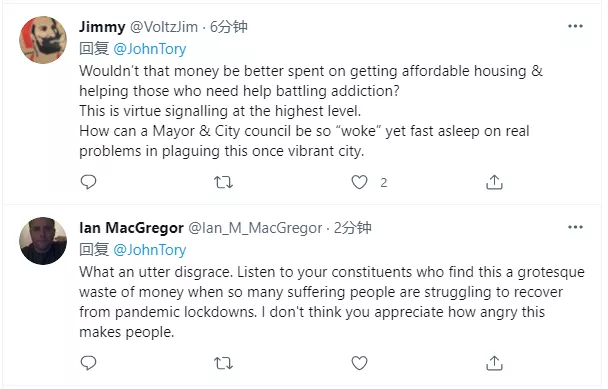Open more options for Ian MacGregor's tweet
The height and width of the screenshot is (389, 608).
click(575, 227)
